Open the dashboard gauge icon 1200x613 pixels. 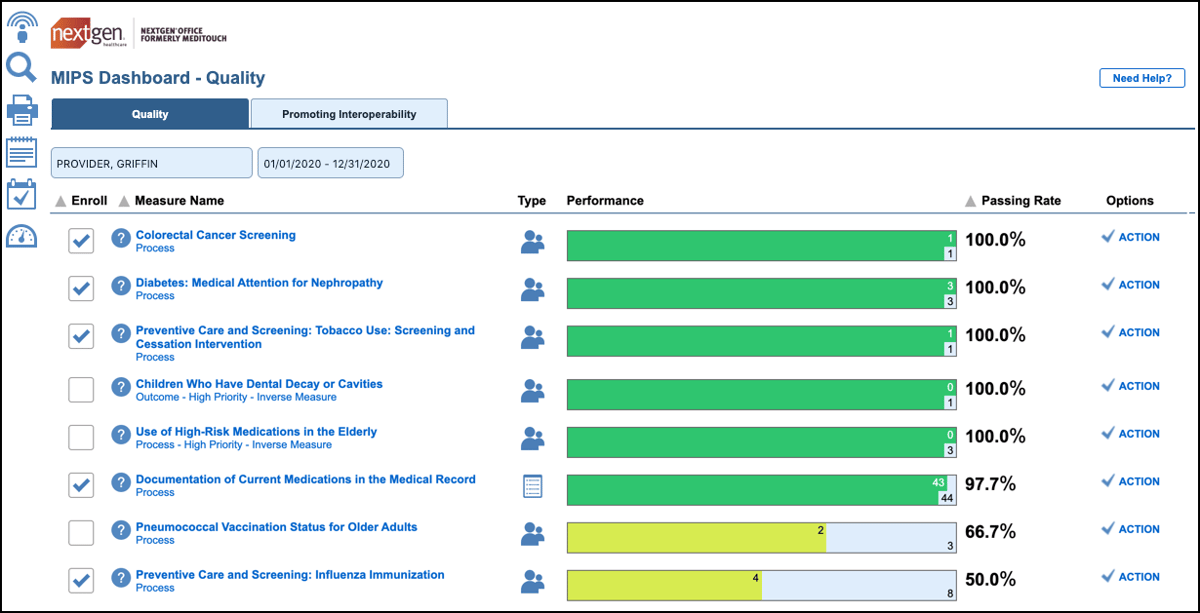(x=21, y=237)
